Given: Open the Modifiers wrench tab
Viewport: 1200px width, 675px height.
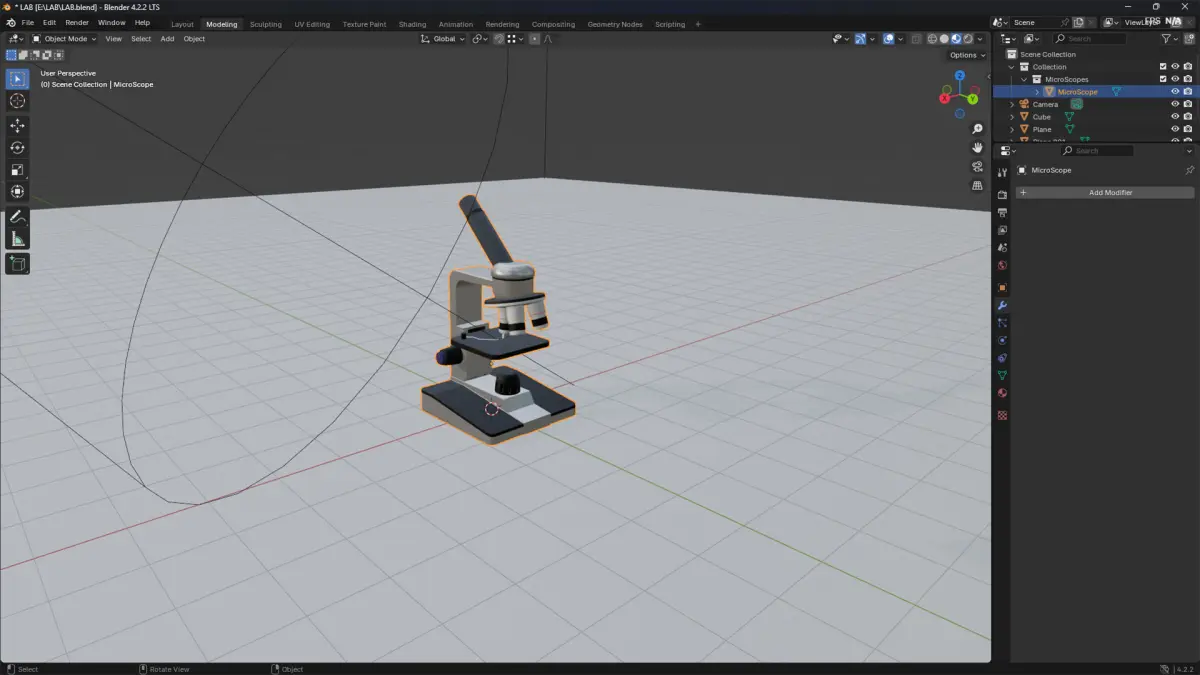Looking at the screenshot, I should coord(1002,306).
